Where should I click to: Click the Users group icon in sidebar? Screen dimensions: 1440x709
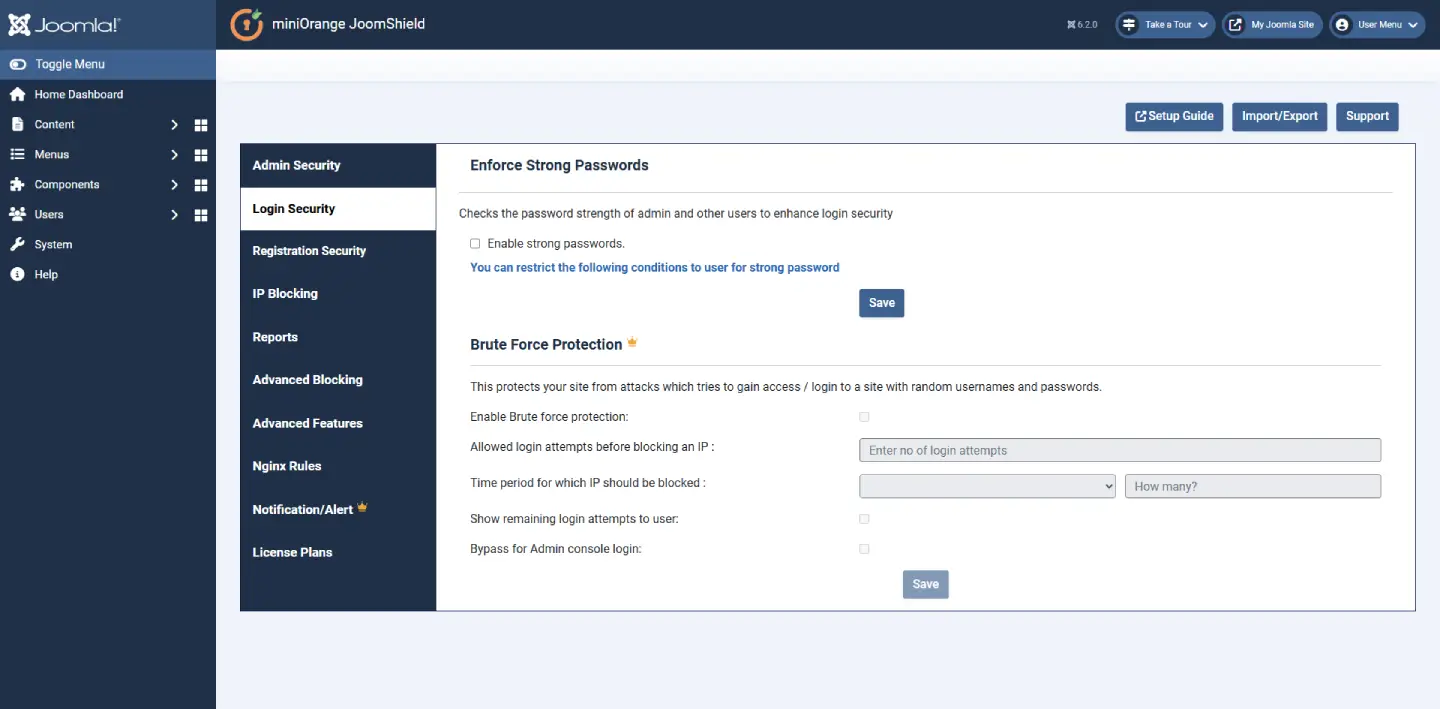tap(17, 214)
